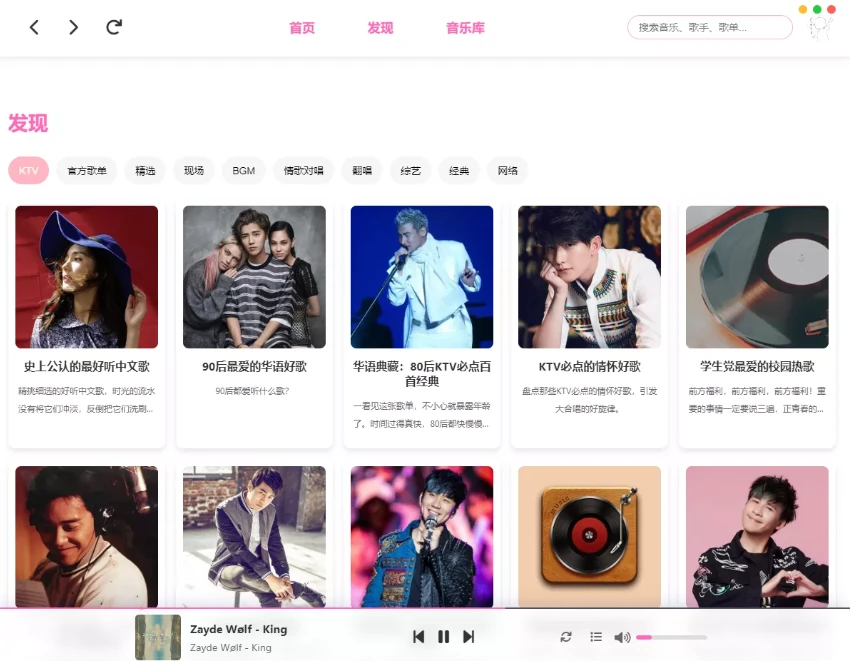
Task: Choose the 情歌对唱 category tag
Action: (x=304, y=171)
